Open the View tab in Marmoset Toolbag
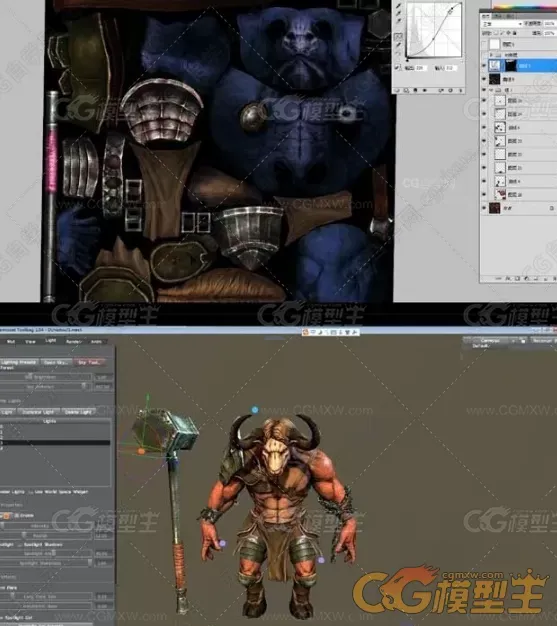The width and height of the screenshot is (557, 626). tap(30, 342)
